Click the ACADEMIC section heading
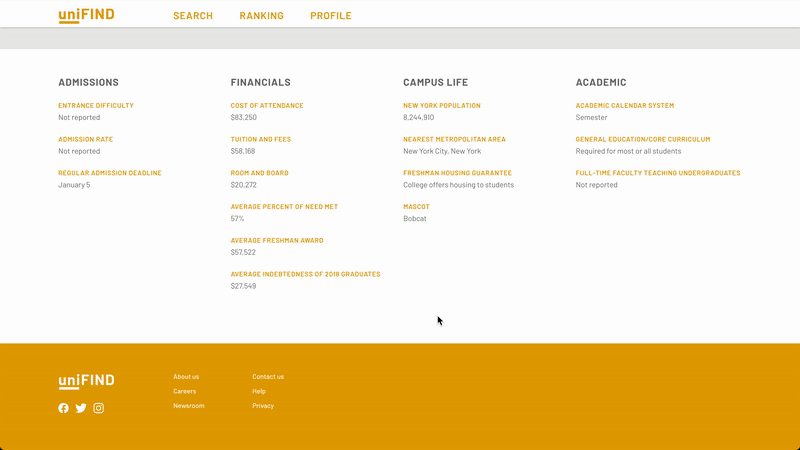Image resolution: width=800 pixels, height=450 pixels. (601, 82)
